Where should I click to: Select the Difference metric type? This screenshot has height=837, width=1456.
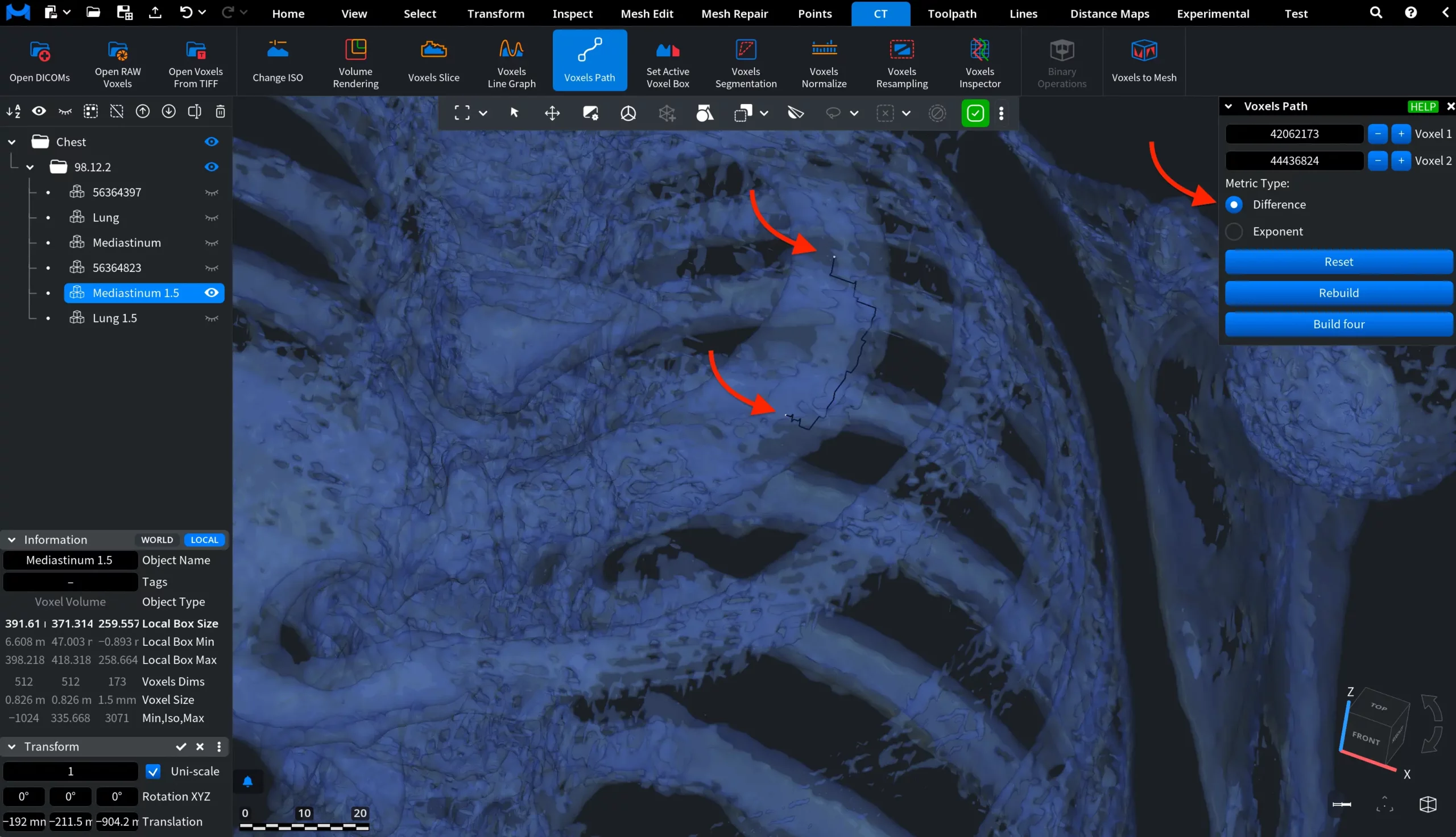coord(1234,205)
